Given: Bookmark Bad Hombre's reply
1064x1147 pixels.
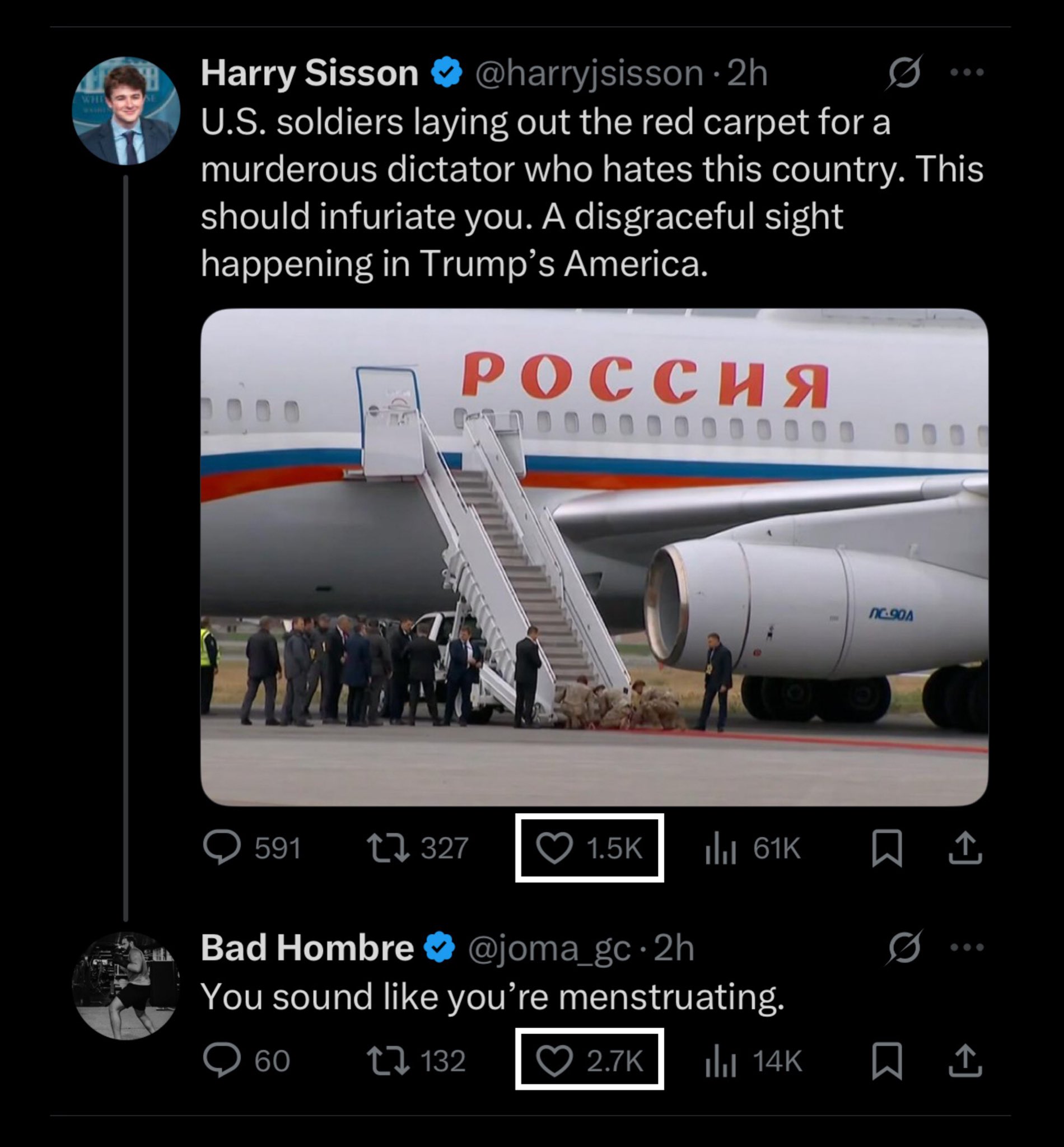Looking at the screenshot, I should (x=886, y=1061).
